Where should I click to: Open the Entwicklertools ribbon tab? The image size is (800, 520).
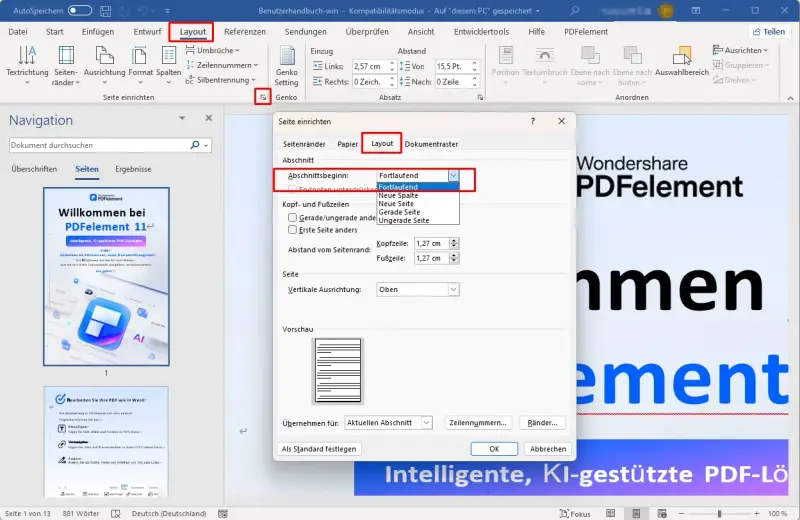point(482,32)
